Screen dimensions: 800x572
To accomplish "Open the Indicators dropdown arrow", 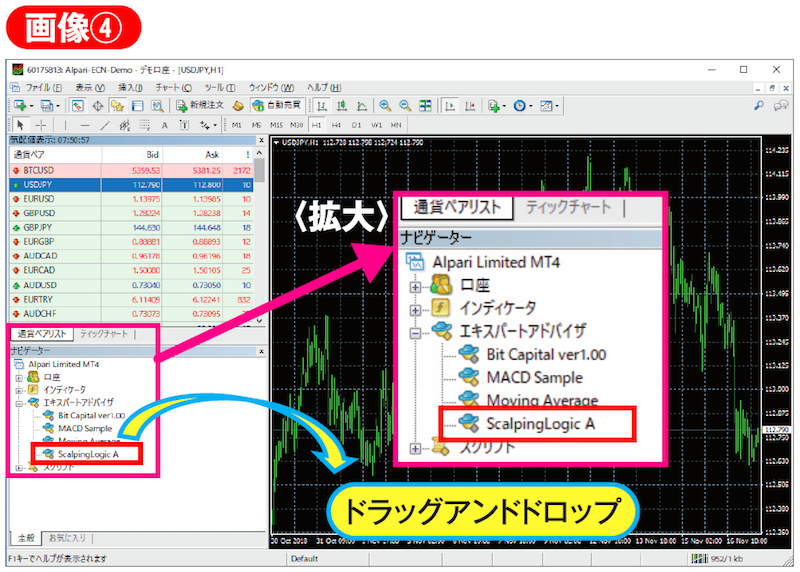I will point(504,106).
